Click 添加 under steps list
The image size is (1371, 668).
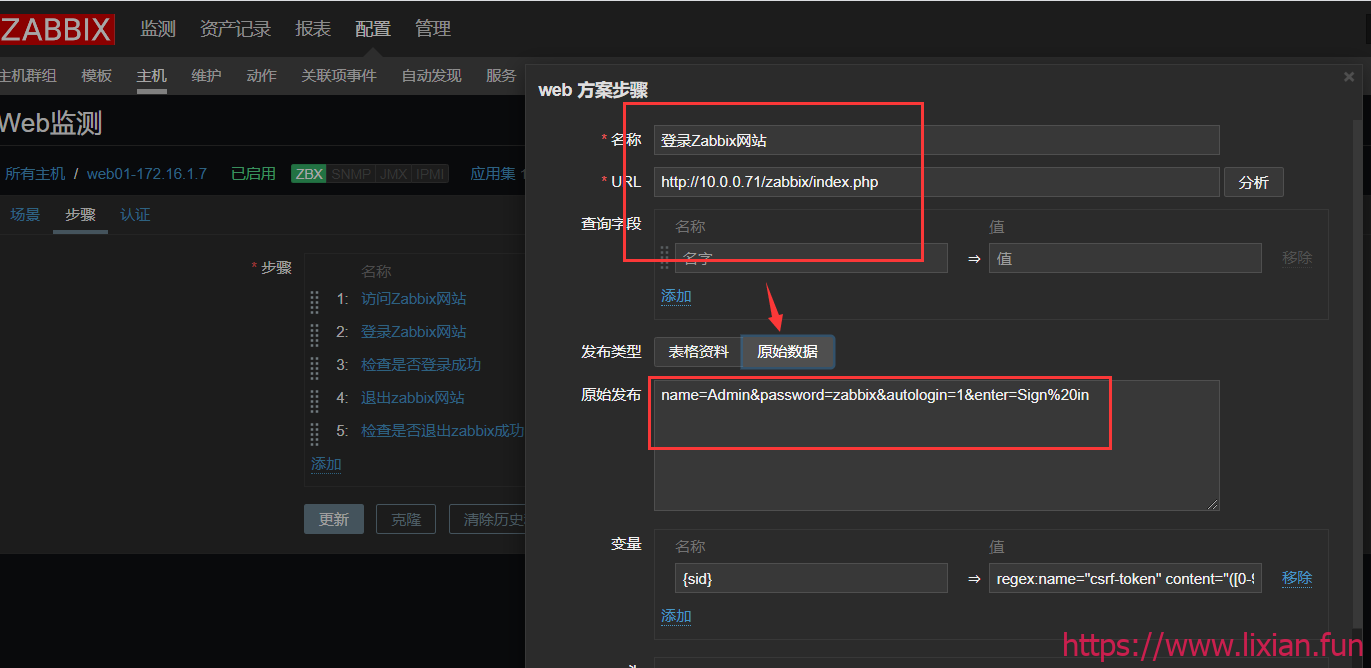point(326,464)
